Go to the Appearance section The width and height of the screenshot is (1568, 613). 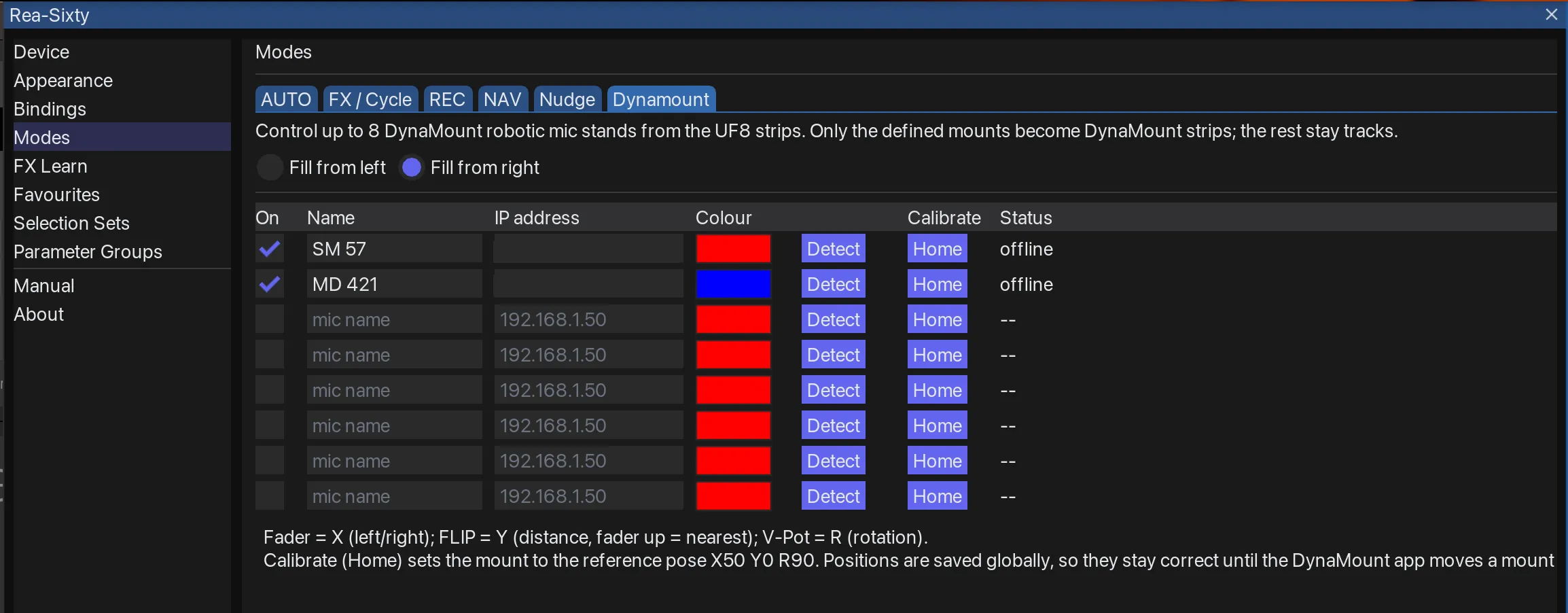pos(63,81)
